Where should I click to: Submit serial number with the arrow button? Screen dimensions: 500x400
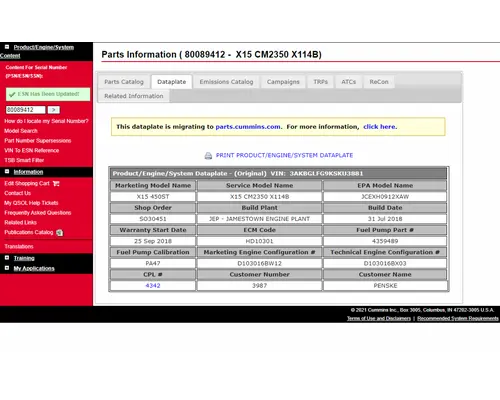54,110
